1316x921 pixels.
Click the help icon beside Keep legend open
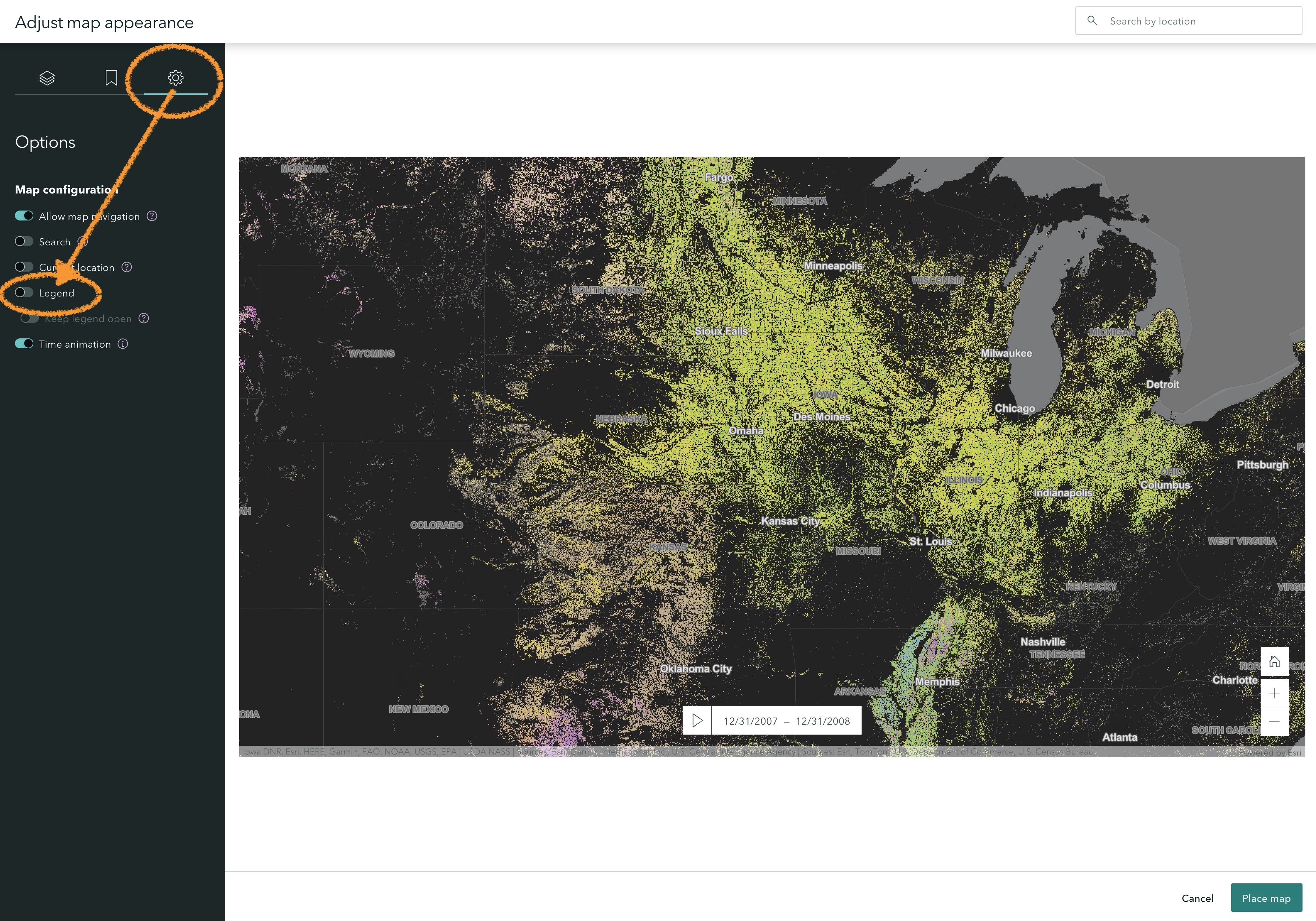coord(144,318)
